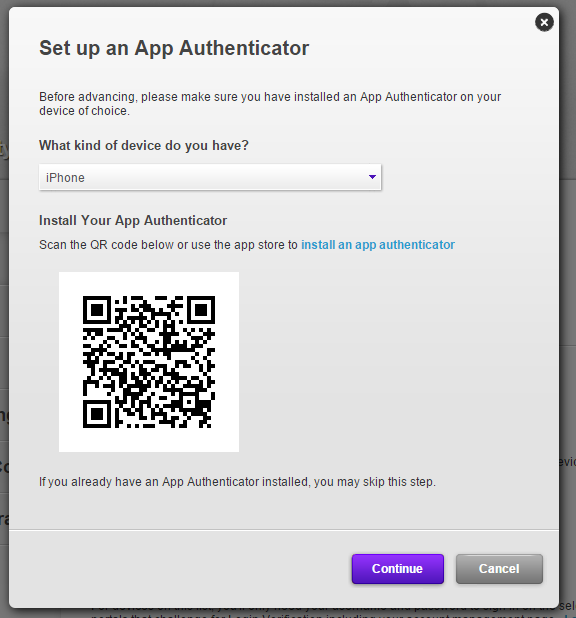Click the purple dropdown arrow next to iPhone

tap(372, 177)
